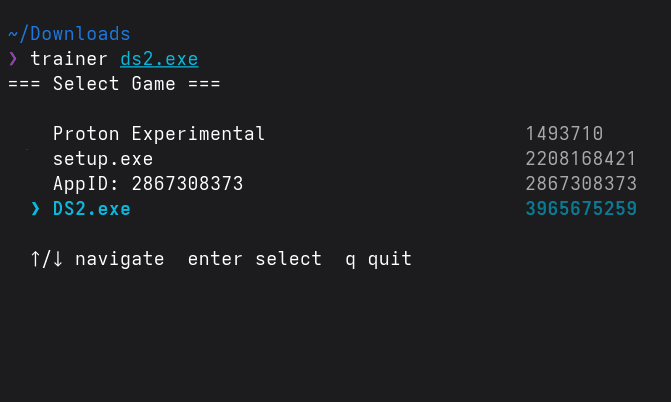671x402 pixels.
Task: Click the 'enter select' hint
Action: (x=255, y=259)
